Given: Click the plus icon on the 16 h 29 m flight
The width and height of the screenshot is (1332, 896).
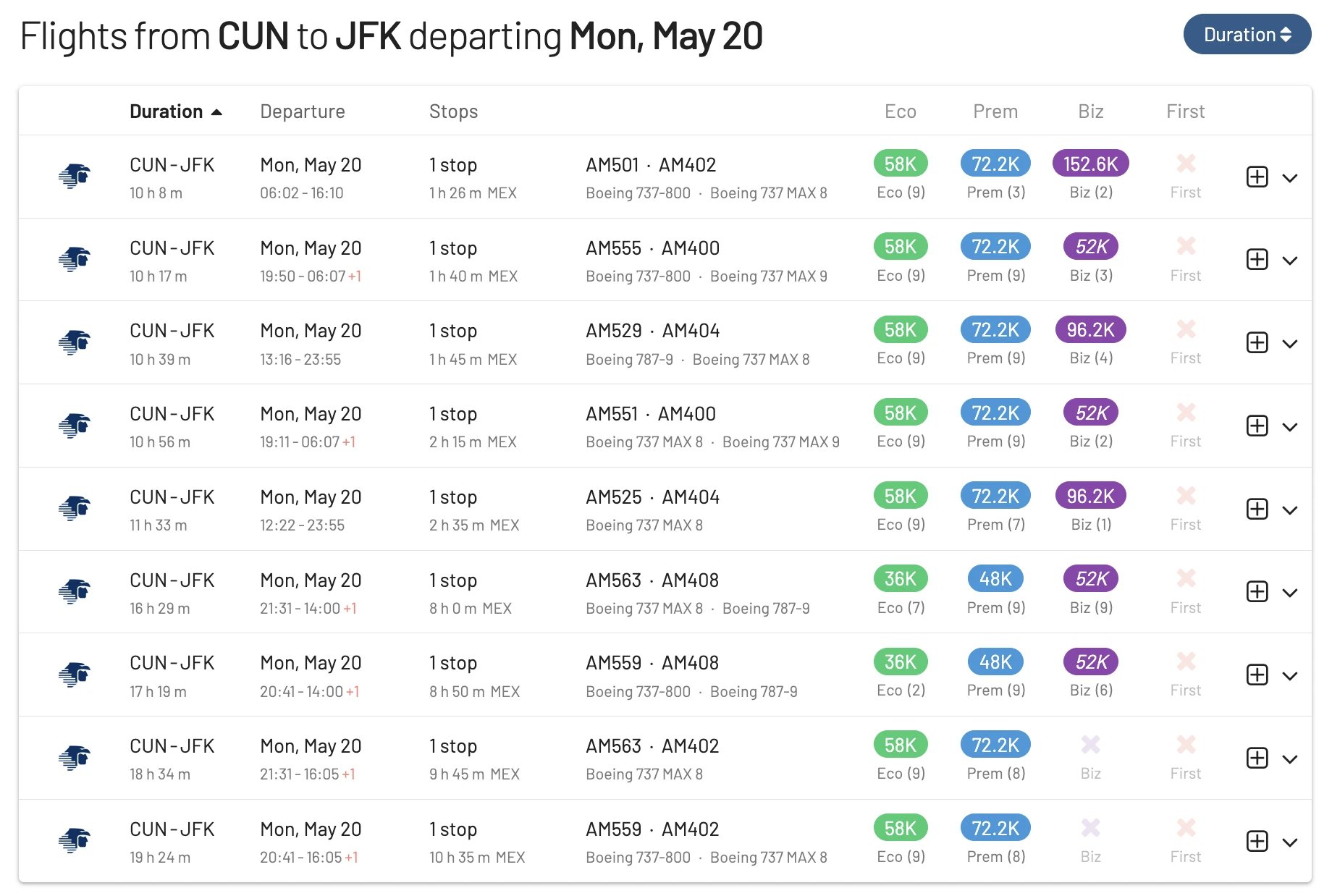Looking at the screenshot, I should coord(1257,591).
